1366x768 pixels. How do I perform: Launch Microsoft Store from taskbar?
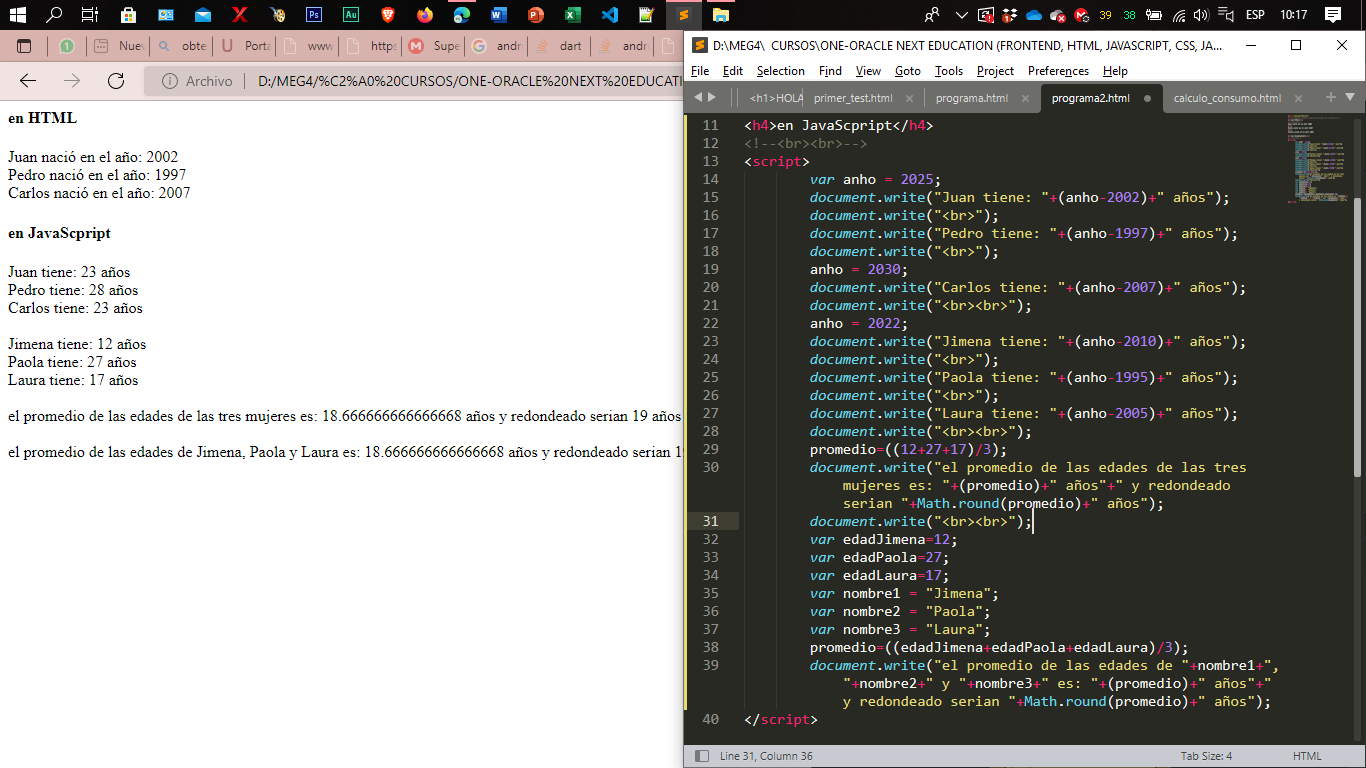click(128, 15)
